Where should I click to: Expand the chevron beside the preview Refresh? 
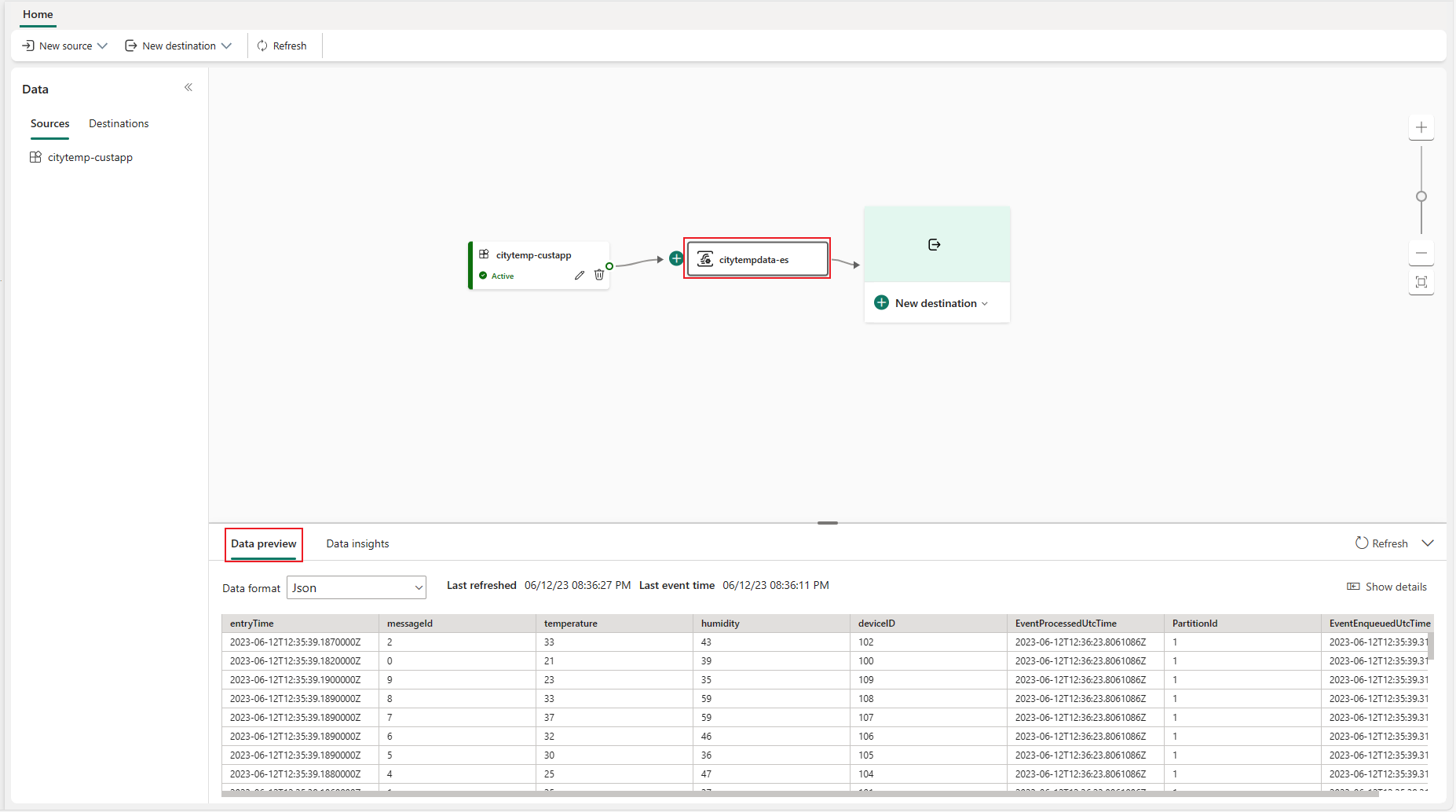click(x=1428, y=543)
